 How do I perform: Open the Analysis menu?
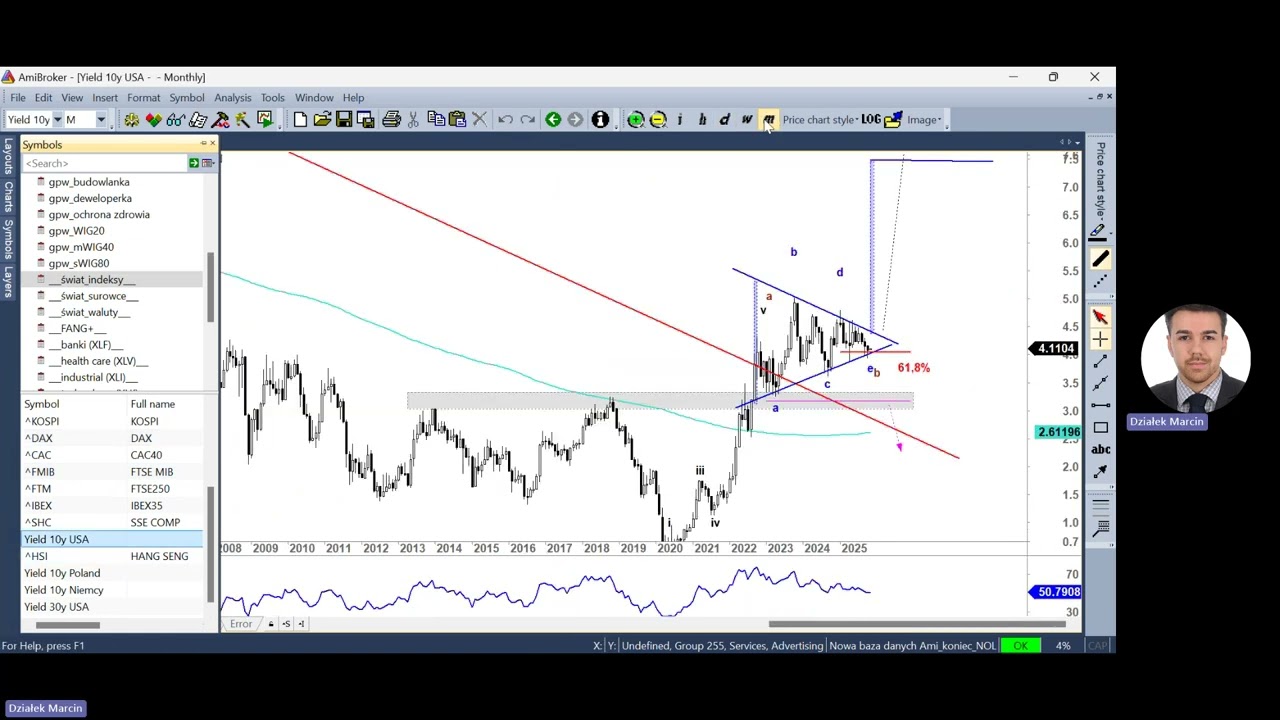click(232, 98)
